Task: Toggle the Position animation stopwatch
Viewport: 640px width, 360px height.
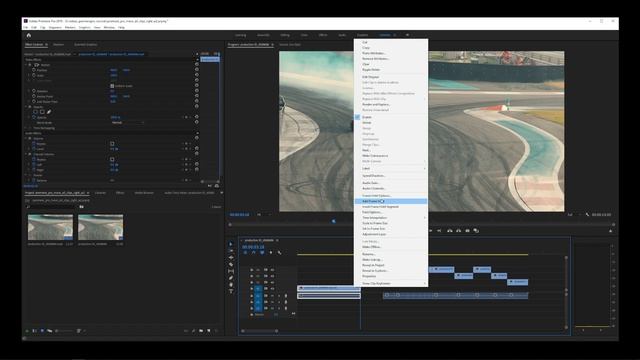Action: (34, 70)
